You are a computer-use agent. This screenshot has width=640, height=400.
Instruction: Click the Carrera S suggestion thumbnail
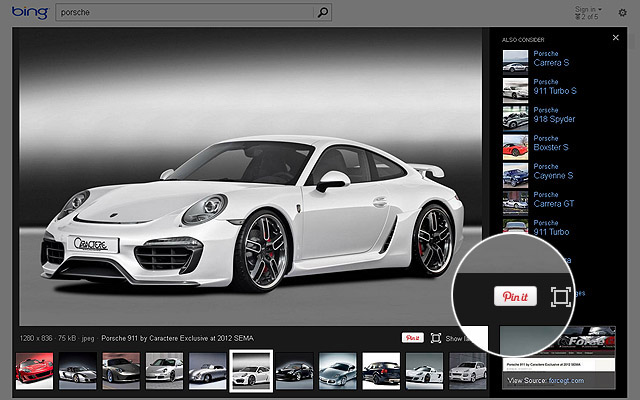coord(515,61)
